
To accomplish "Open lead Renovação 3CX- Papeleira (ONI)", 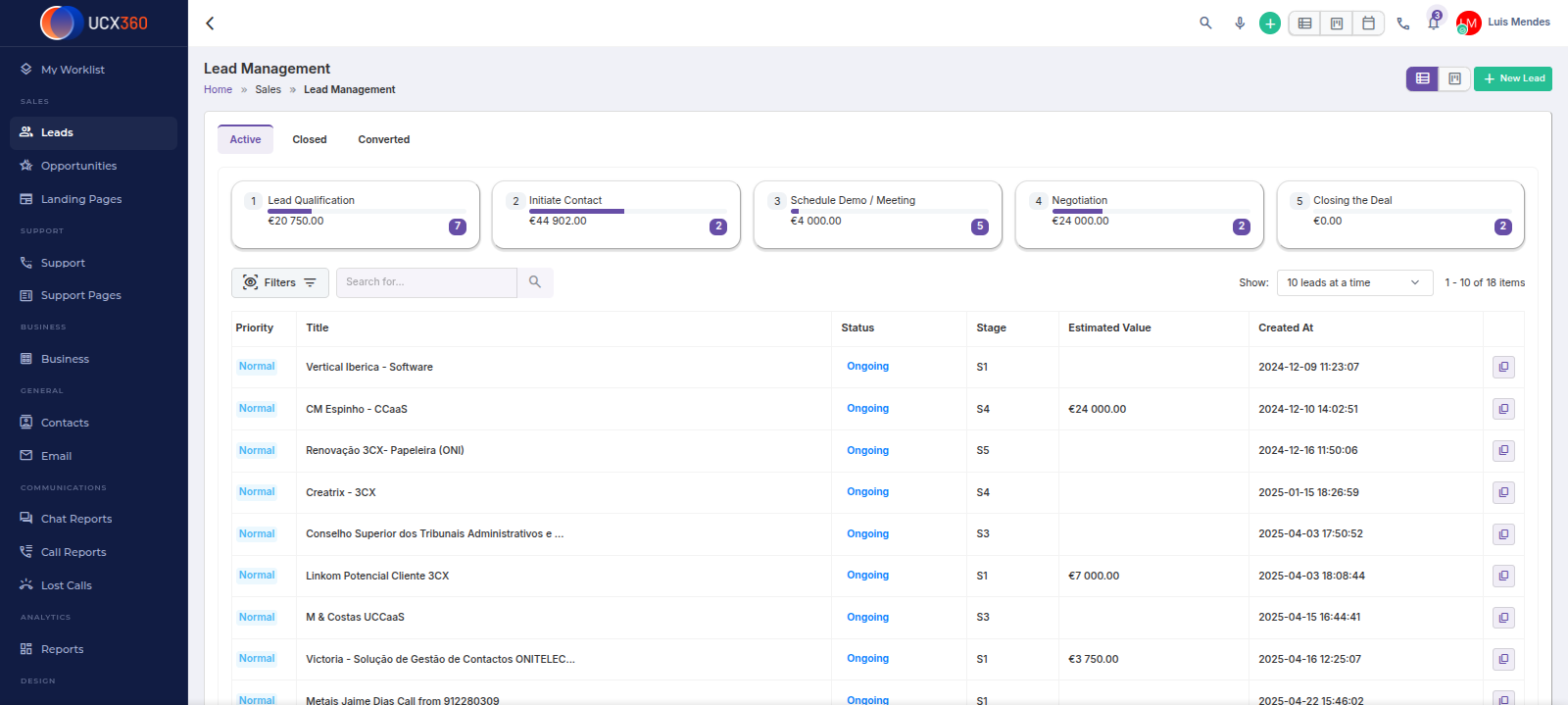I will 385,450.
